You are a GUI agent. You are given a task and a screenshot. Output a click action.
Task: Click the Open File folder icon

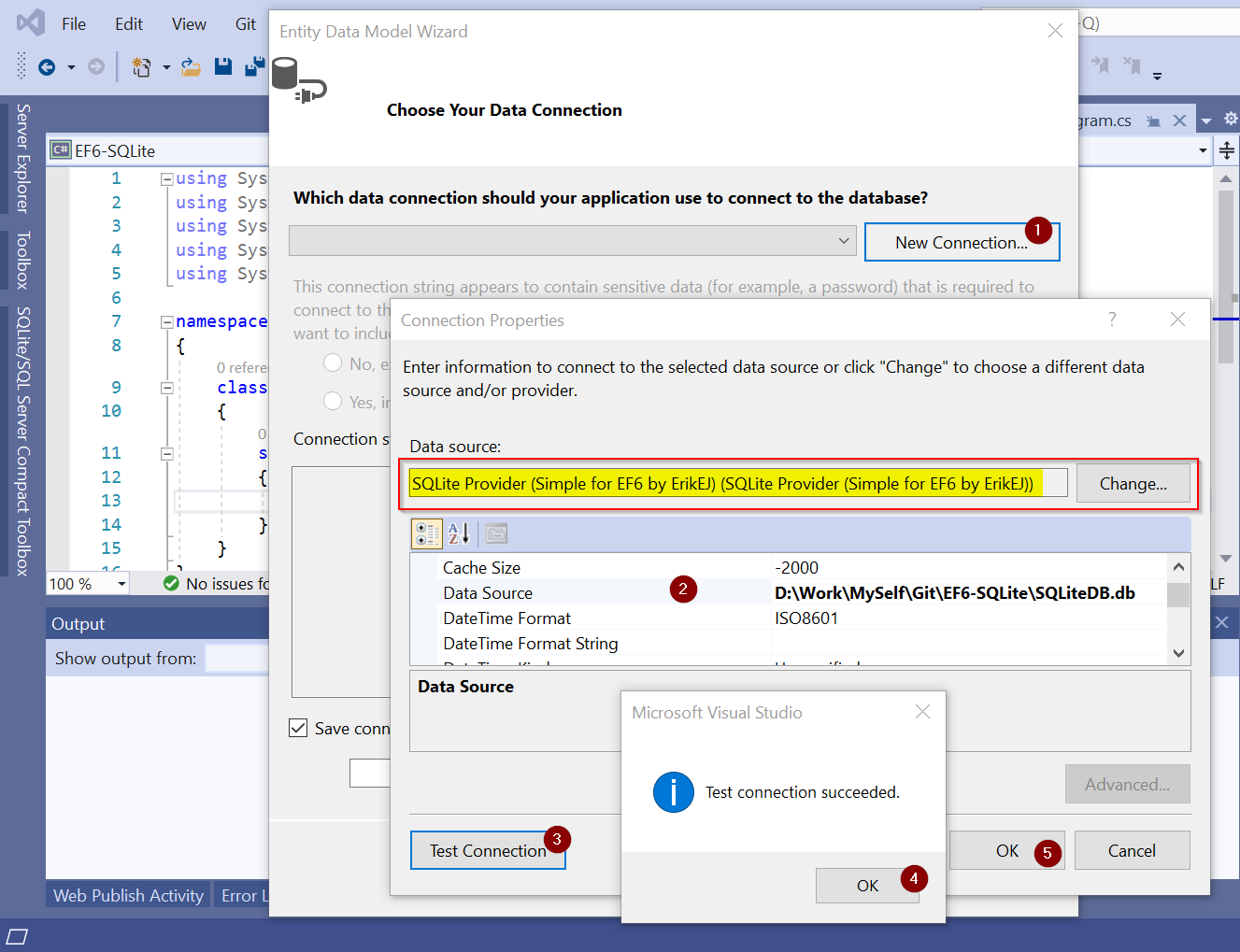[191, 66]
